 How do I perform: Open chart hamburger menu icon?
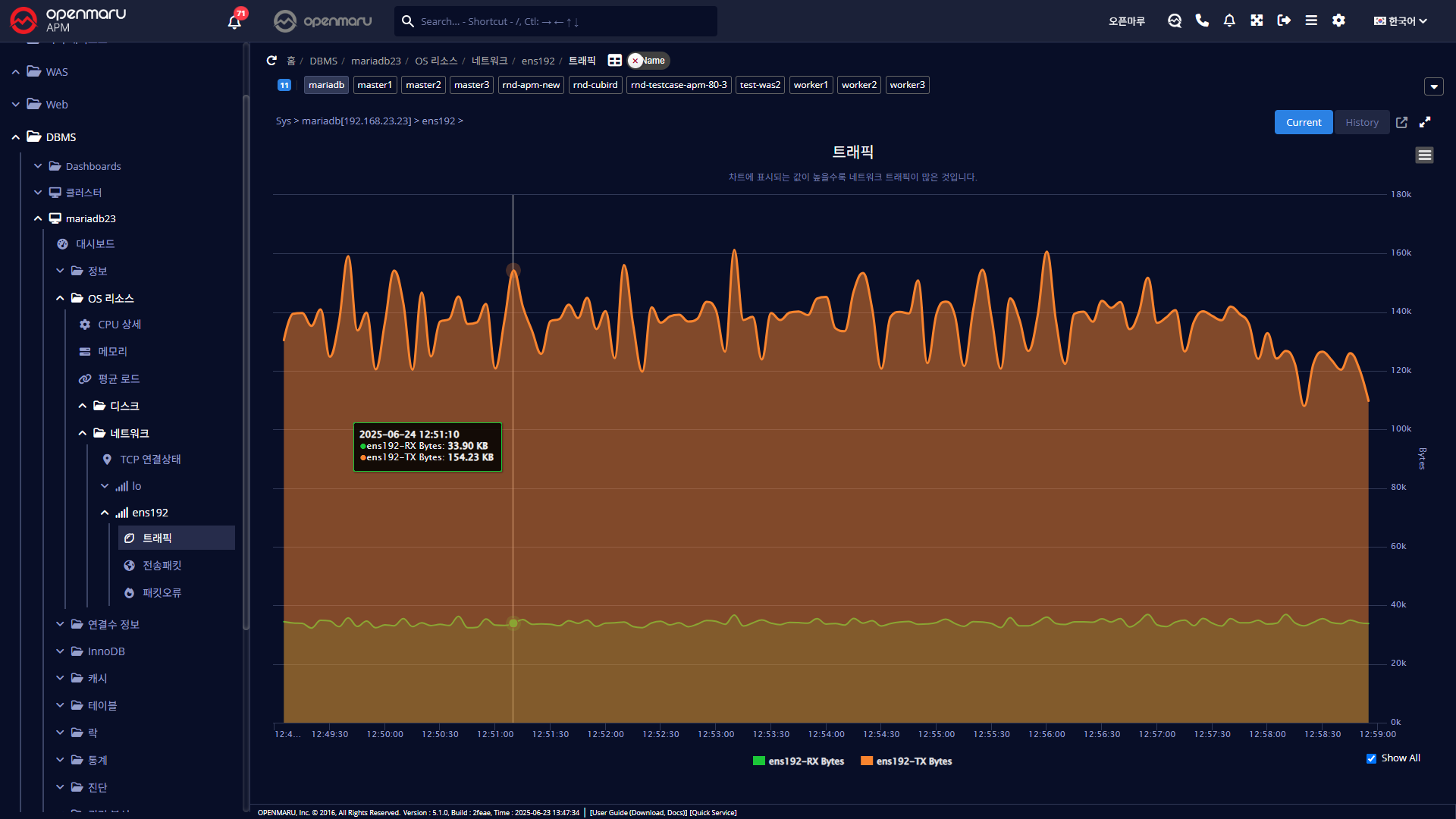[1424, 155]
